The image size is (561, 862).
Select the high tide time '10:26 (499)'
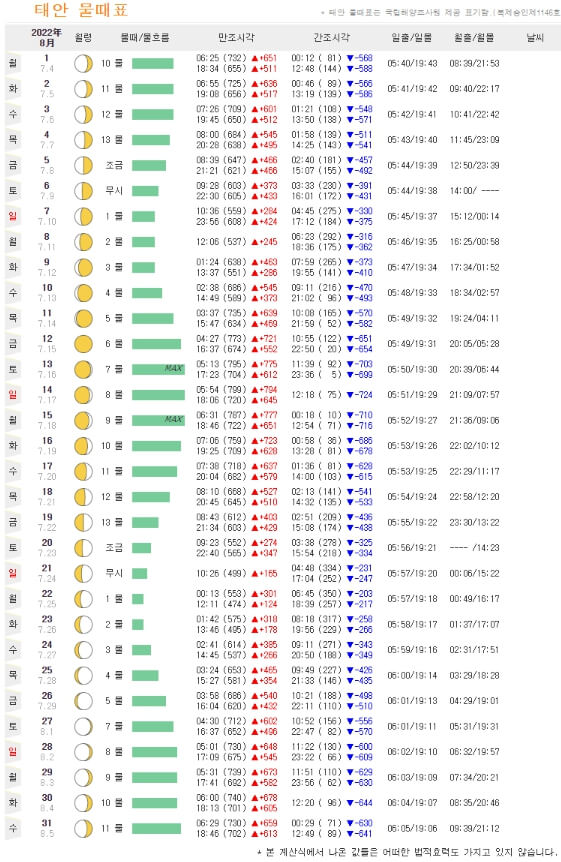222,573
